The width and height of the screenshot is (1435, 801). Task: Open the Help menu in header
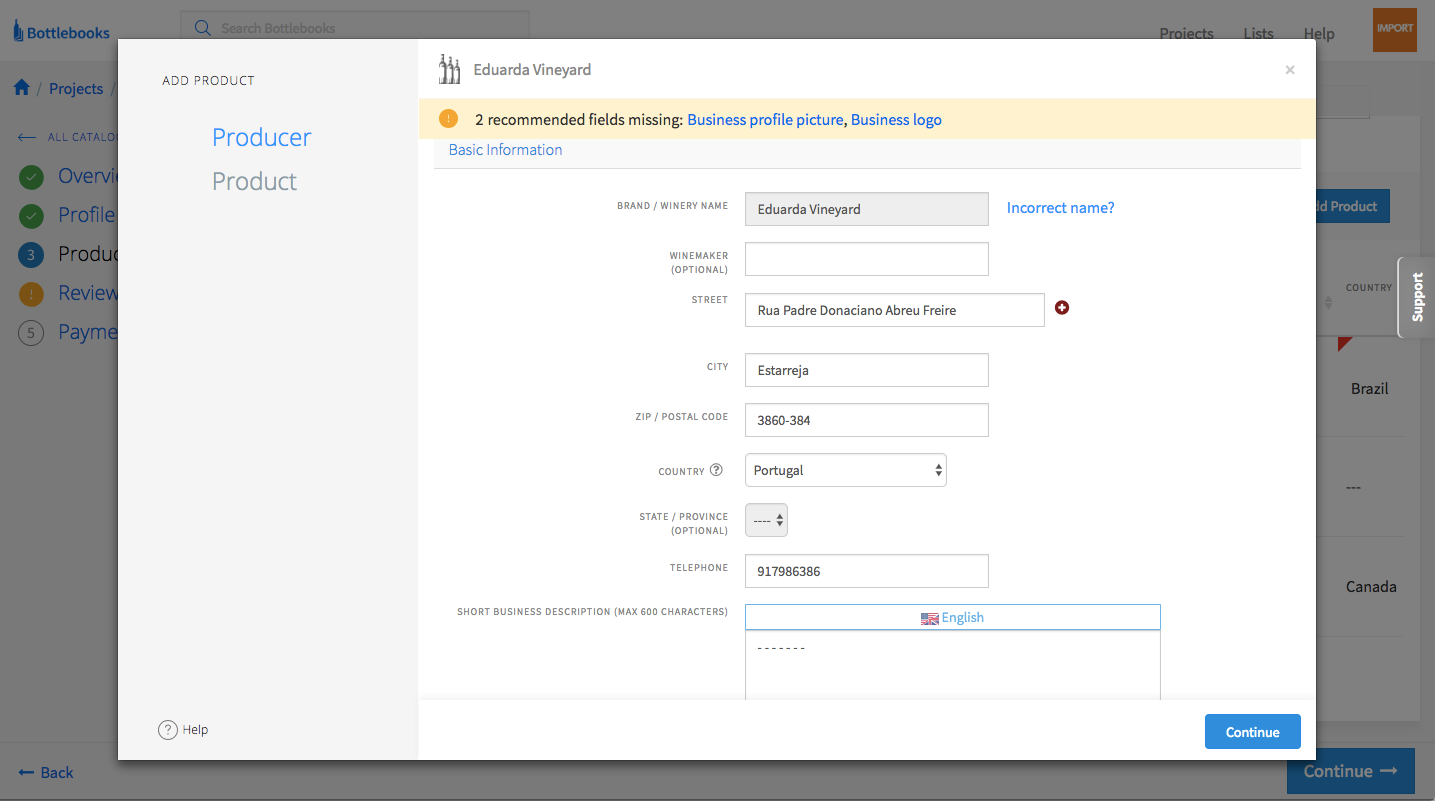[x=1319, y=33]
